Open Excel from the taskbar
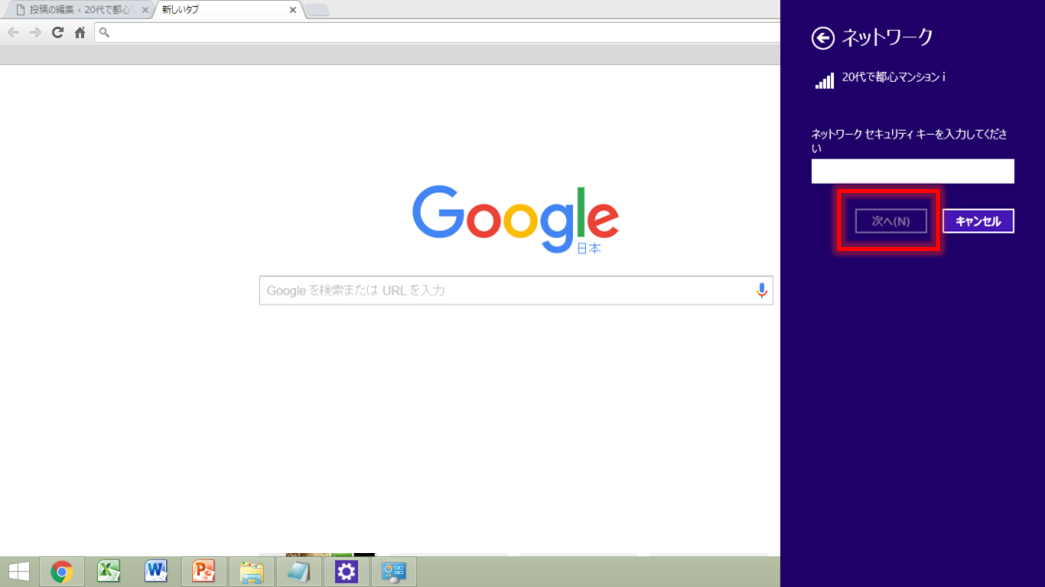 pos(108,571)
